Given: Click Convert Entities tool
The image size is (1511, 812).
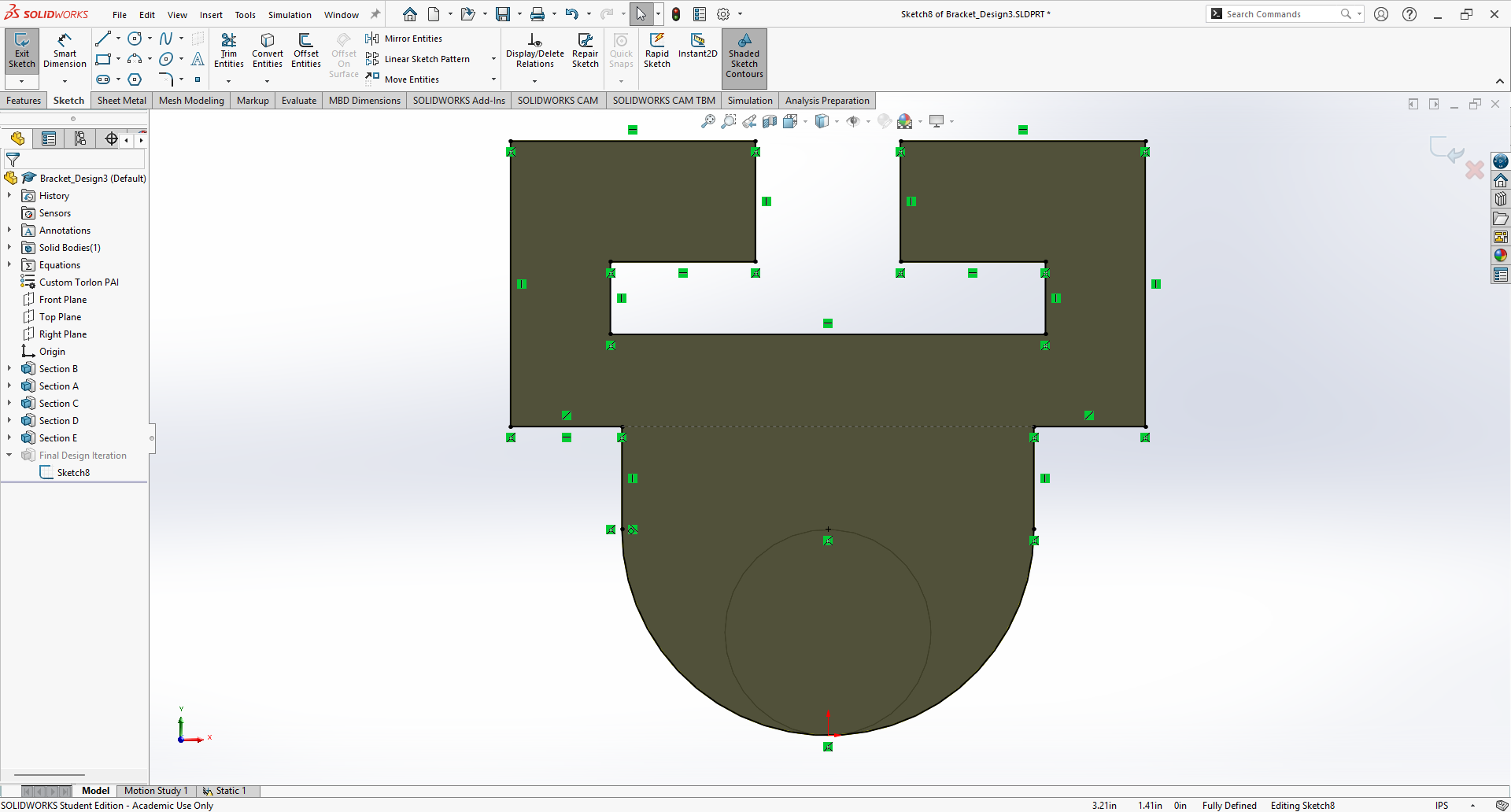Looking at the screenshot, I should 268,52.
